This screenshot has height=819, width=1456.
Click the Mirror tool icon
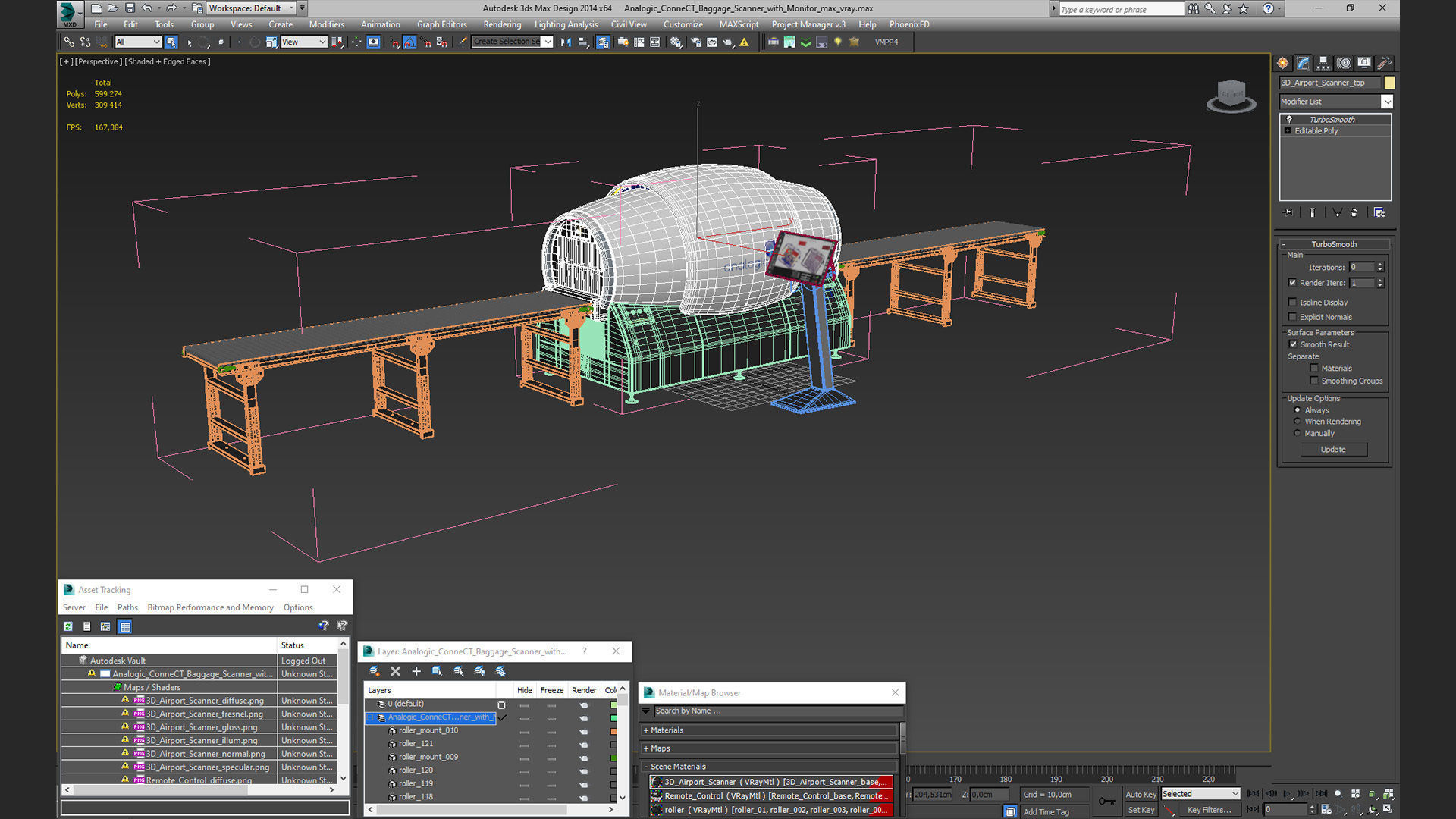click(566, 42)
